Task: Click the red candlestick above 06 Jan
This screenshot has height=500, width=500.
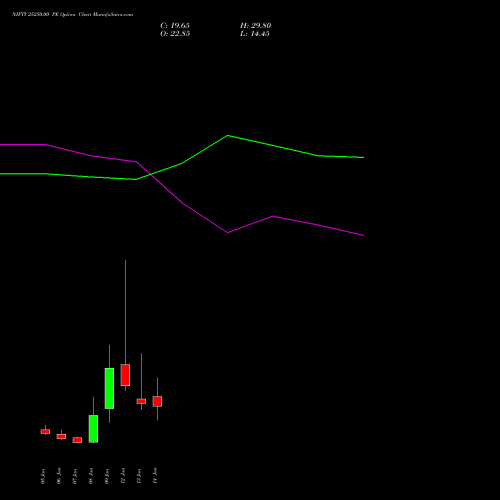Action: click(x=61, y=436)
